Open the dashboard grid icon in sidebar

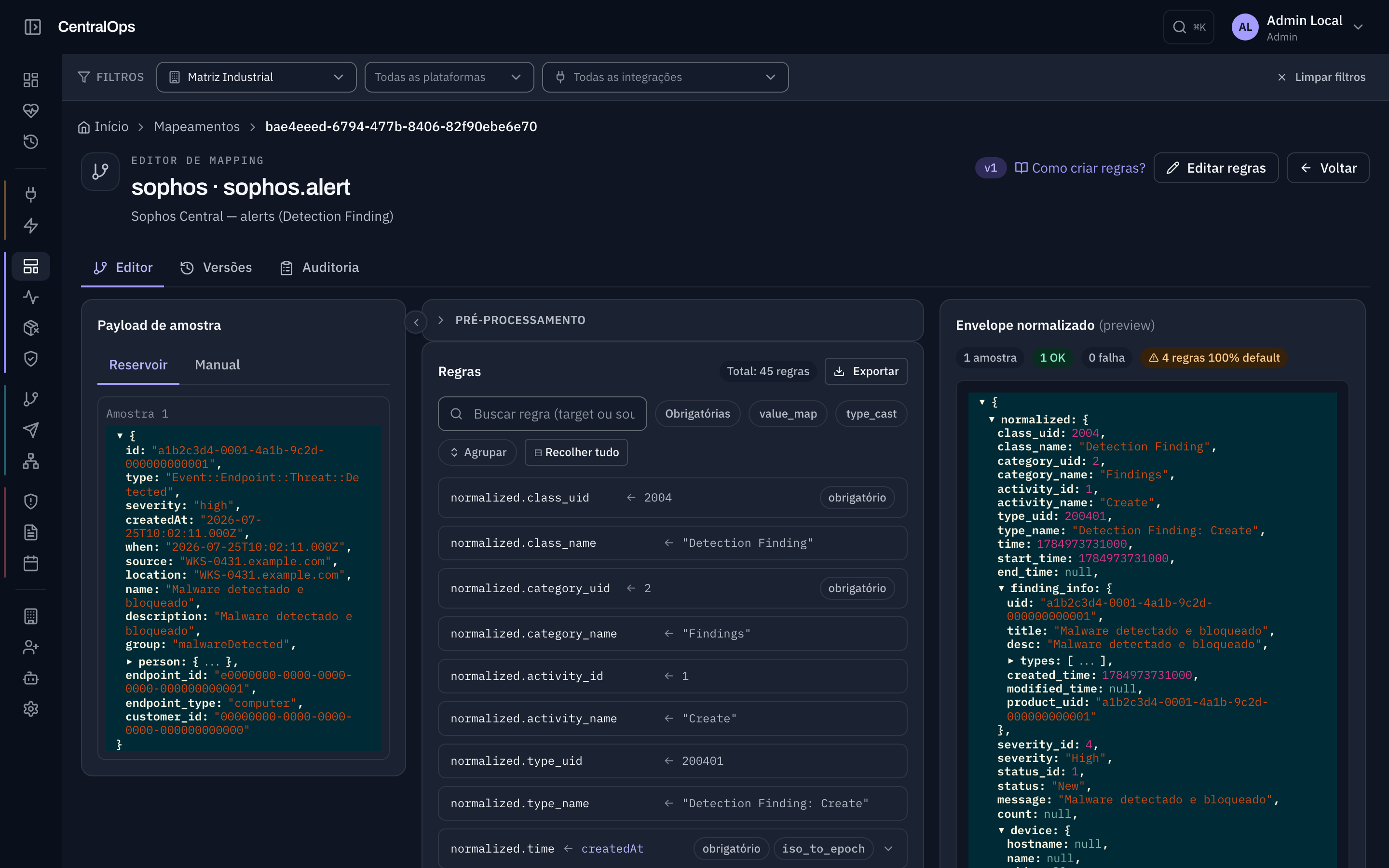coord(31,80)
